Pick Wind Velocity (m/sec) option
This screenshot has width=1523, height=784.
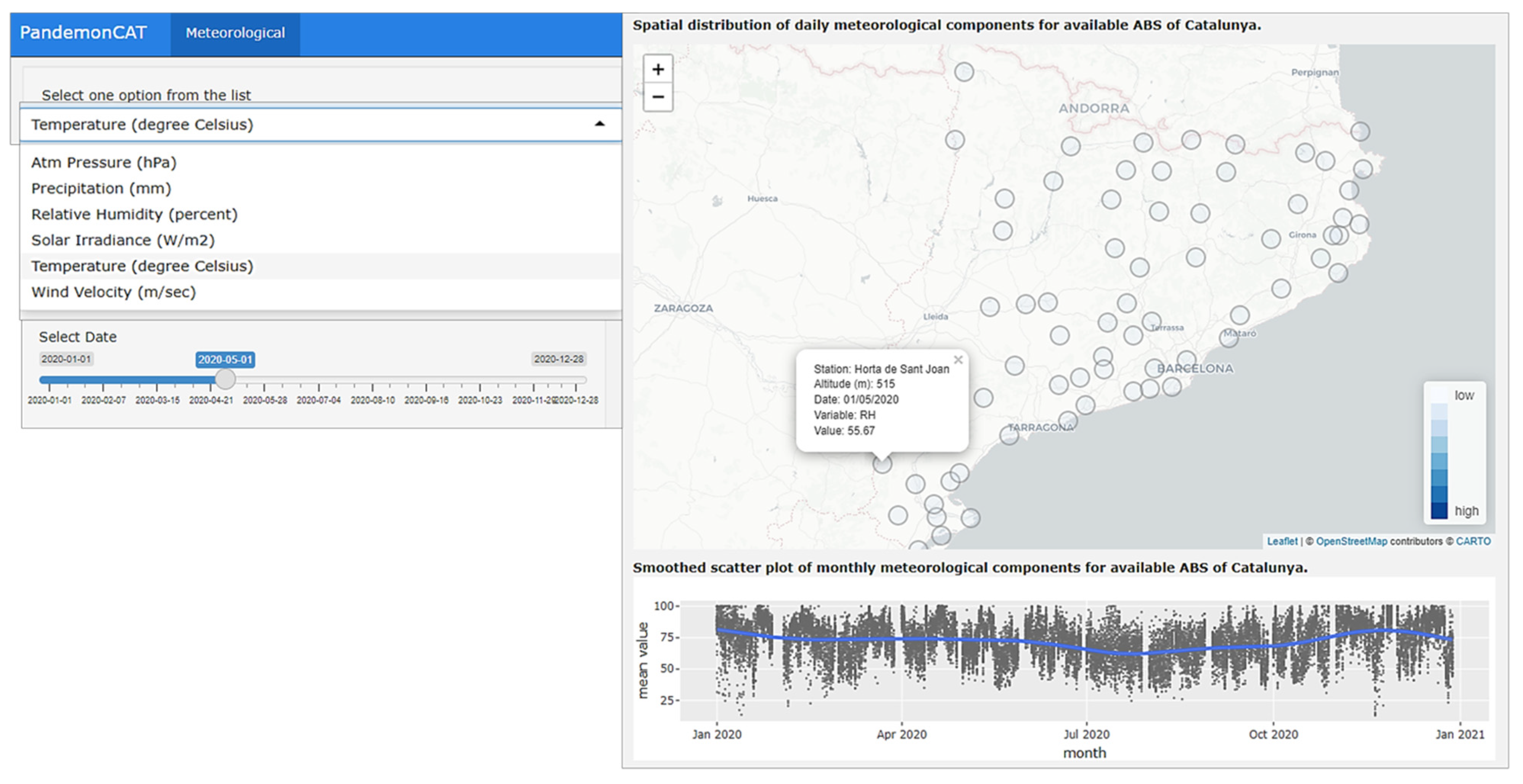click(114, 292)
